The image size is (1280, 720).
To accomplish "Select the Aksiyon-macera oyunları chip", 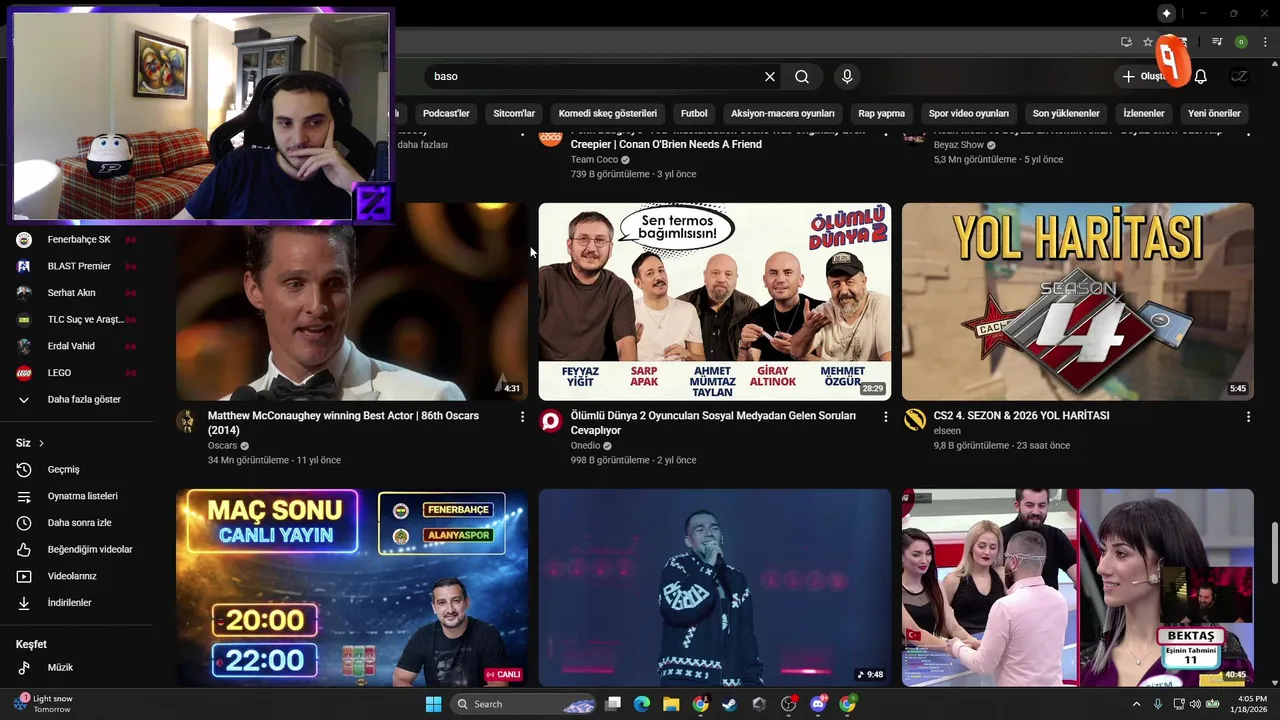I will [x=783, y=113].
